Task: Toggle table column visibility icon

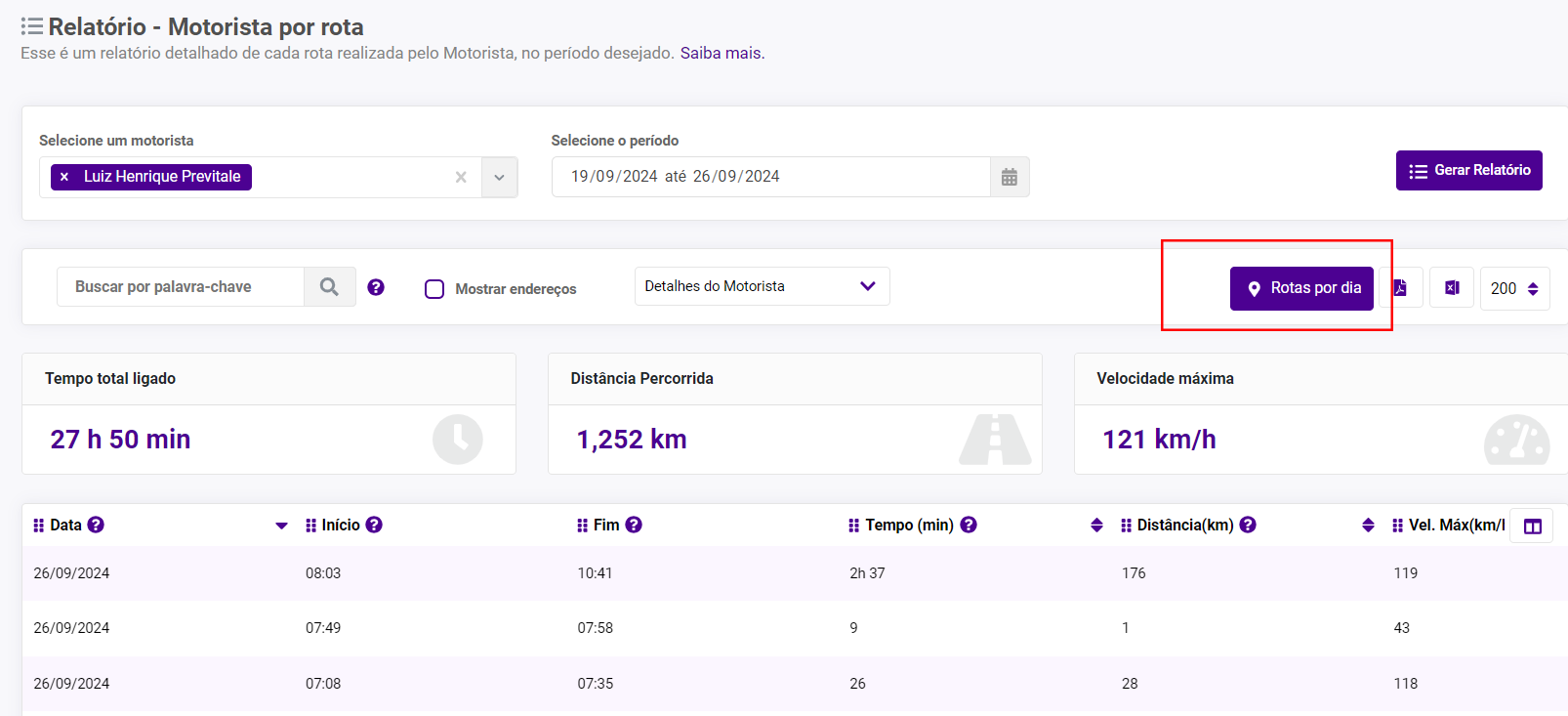Action: coord(1532,526)
